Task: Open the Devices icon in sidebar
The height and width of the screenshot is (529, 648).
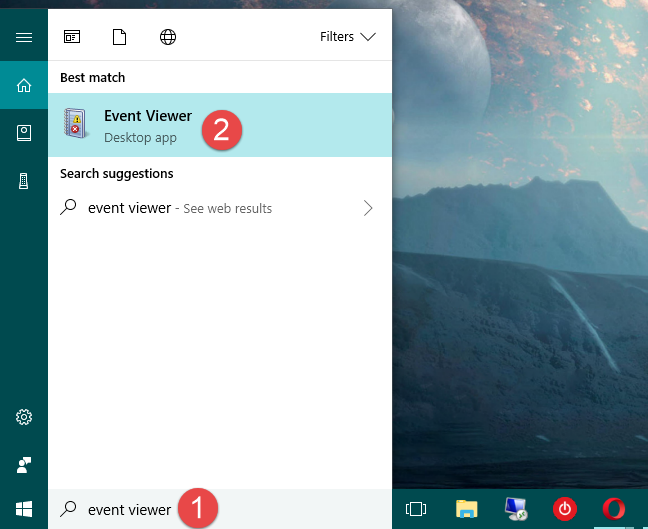Action: click(x=24, y=181)
